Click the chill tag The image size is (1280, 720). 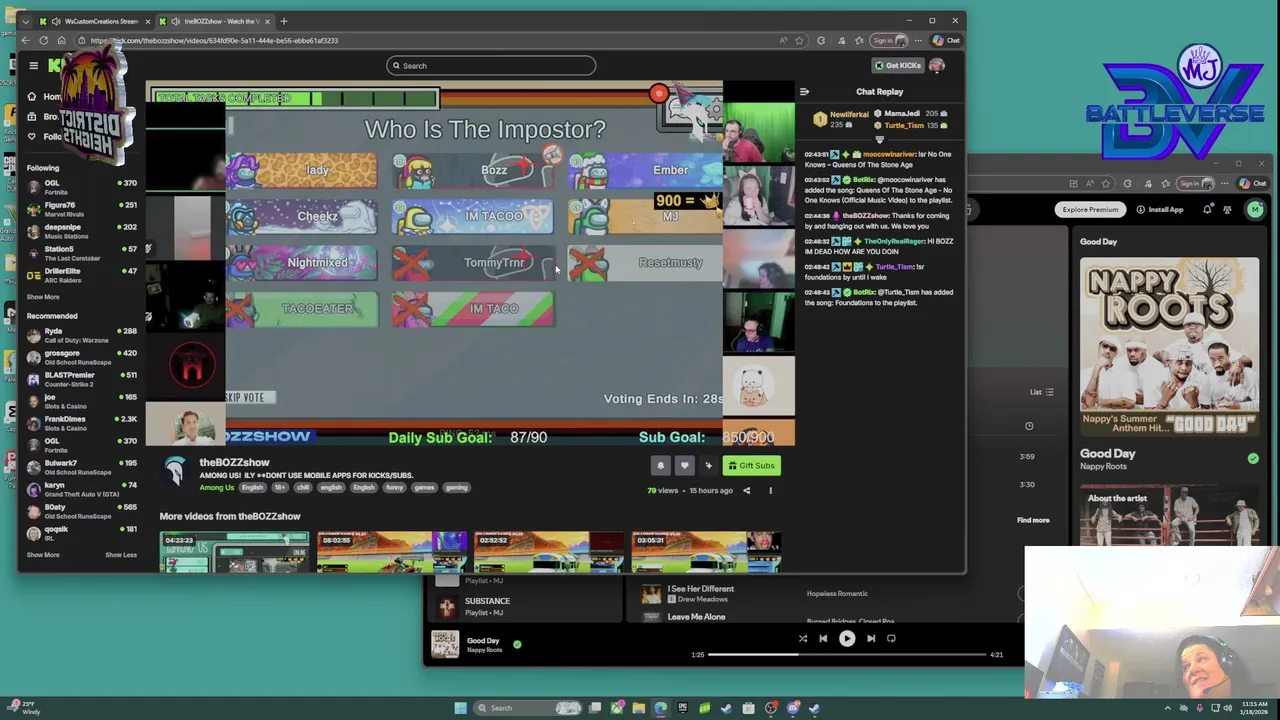305,487
